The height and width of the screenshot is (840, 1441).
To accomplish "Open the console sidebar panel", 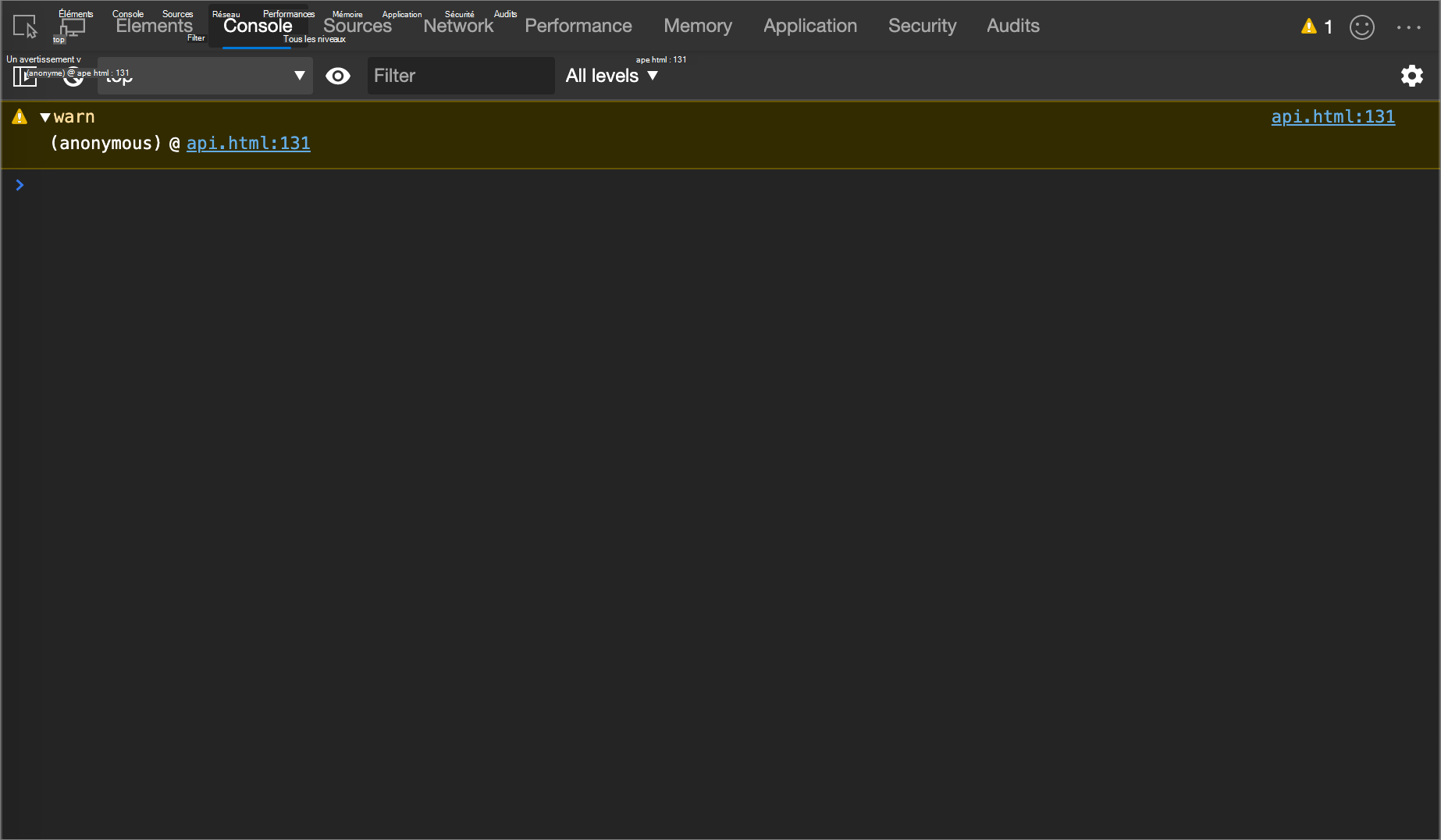I will coord(24,76).
